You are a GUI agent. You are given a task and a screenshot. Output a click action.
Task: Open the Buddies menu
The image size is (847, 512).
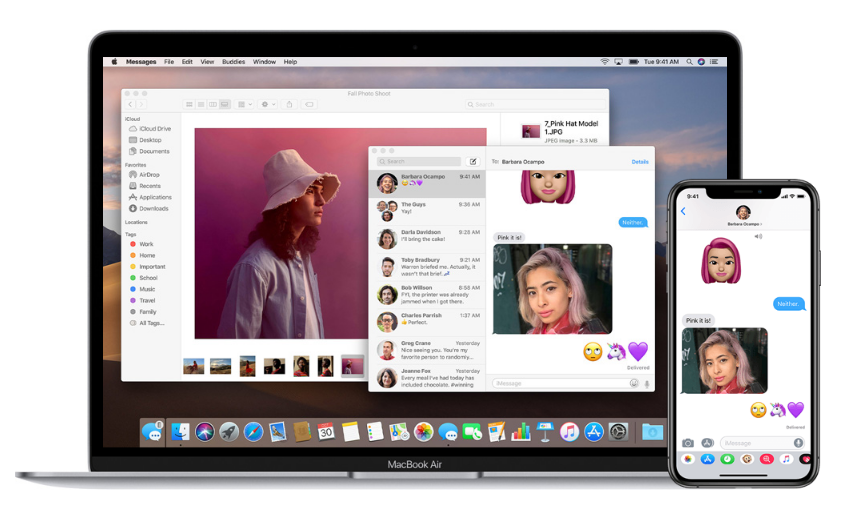click(x=233, y=62)
